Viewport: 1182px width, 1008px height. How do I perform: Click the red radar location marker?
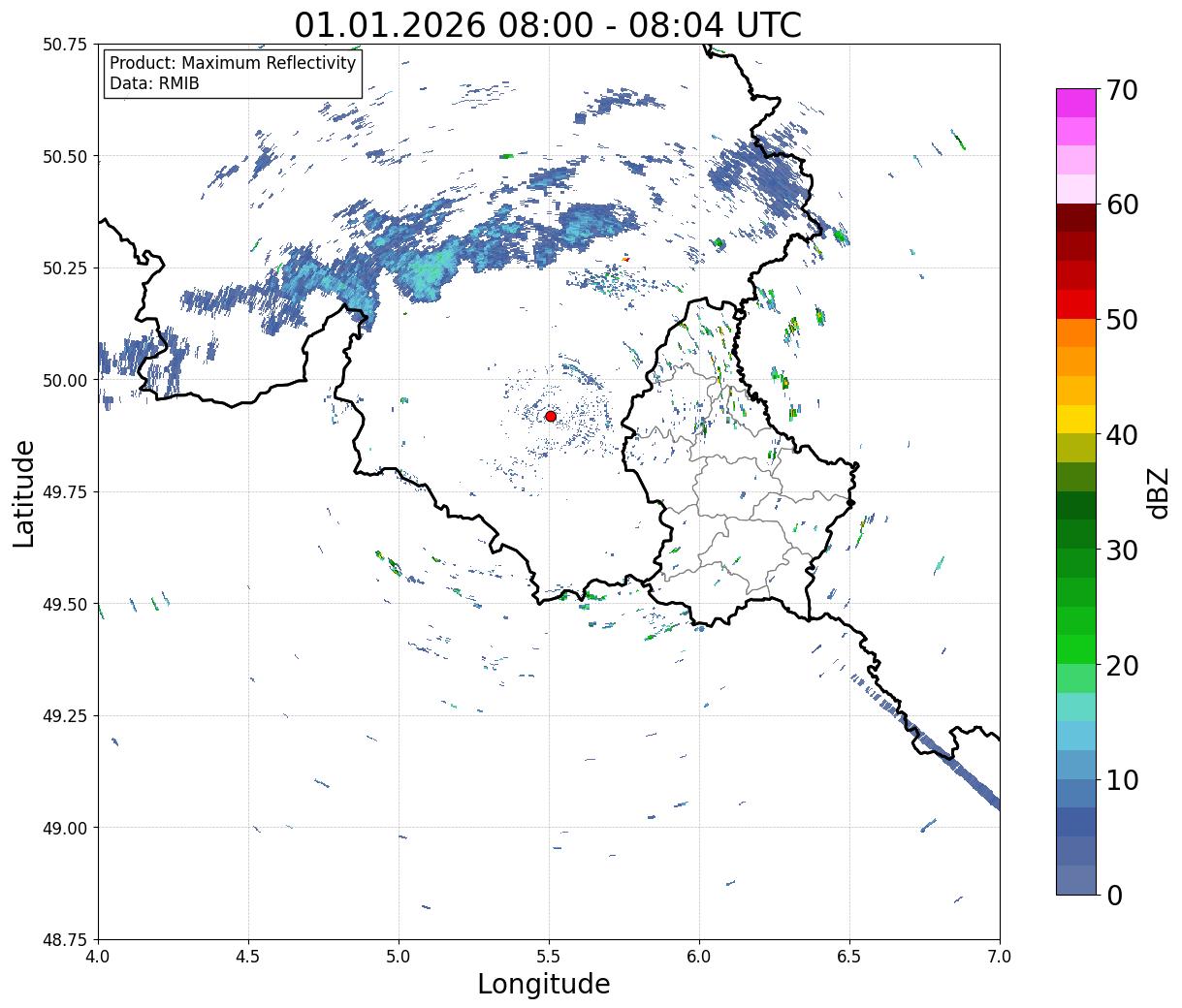pyautogui.click(x=550, y=416)
